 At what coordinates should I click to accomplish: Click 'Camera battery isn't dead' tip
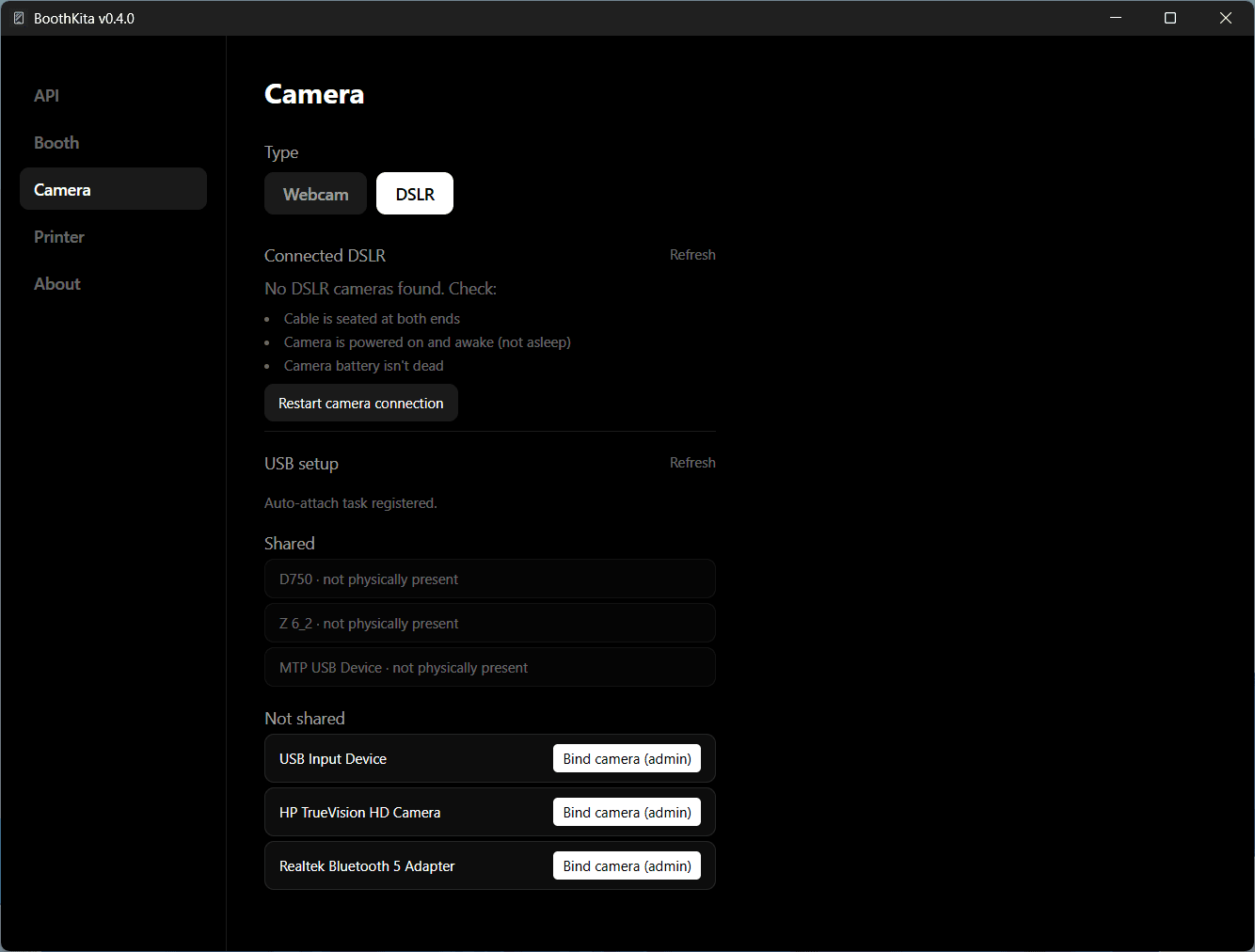click(x=364, y=366)
